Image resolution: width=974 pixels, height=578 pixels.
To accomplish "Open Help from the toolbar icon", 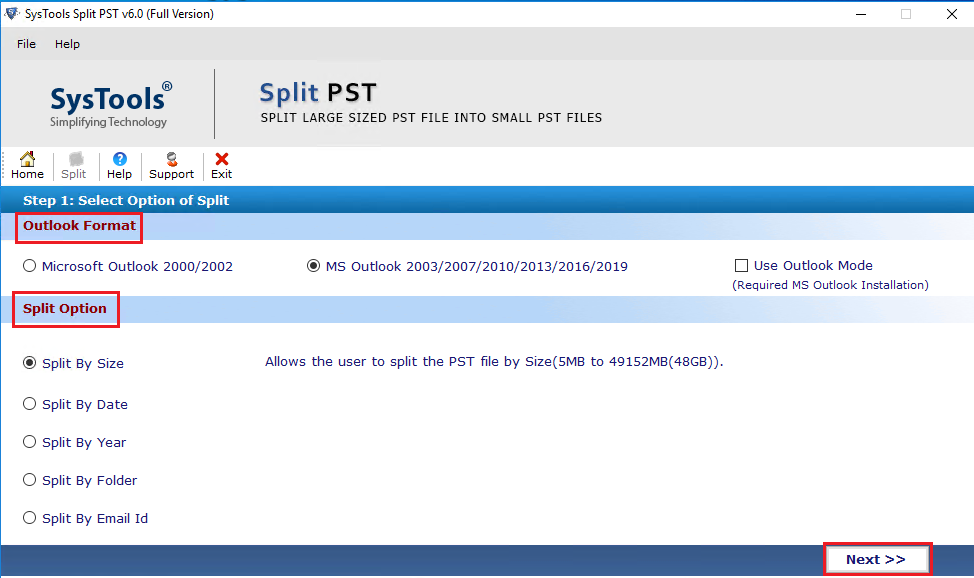I will [x=119, y=165].
